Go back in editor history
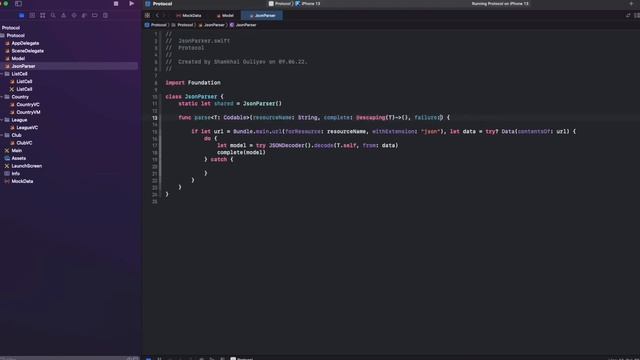This screenshot has width=640, height=360. tap(157, 16)
